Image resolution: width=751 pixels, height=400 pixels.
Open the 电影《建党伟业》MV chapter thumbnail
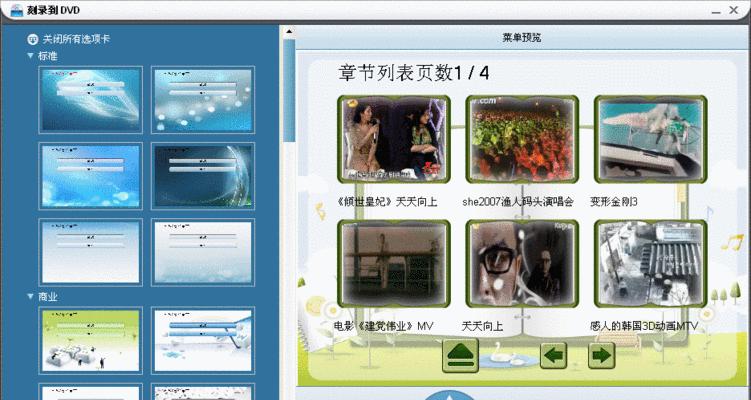coord(394,263)
